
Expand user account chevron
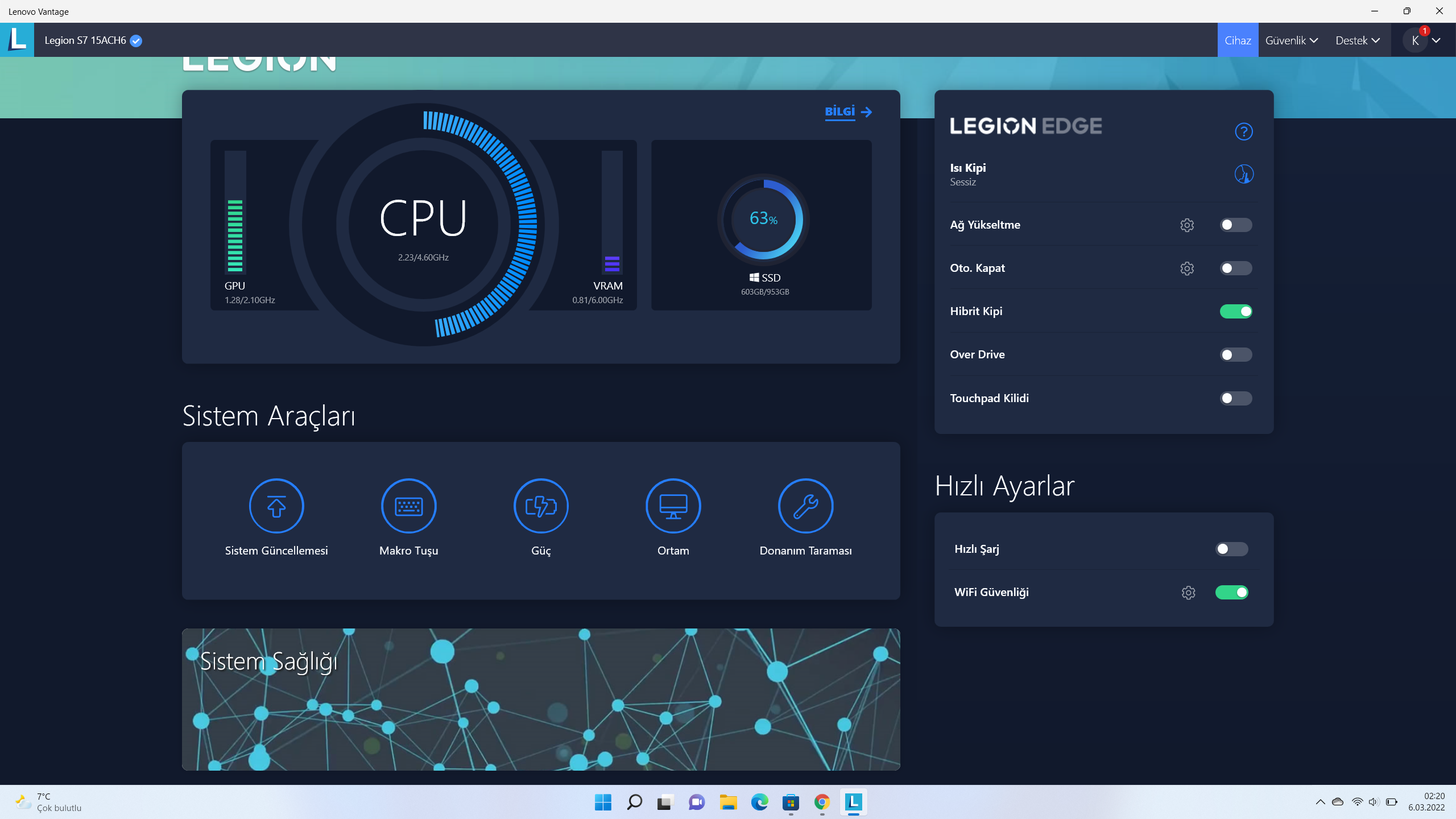coord(1437,40)
